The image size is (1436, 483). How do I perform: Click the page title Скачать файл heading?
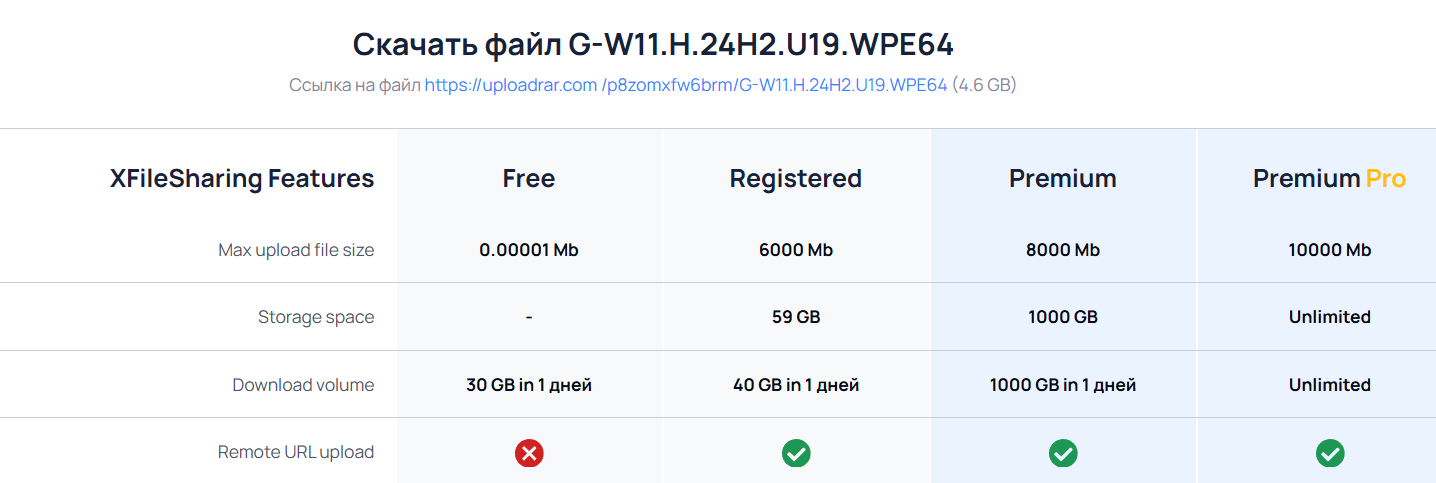653,45
